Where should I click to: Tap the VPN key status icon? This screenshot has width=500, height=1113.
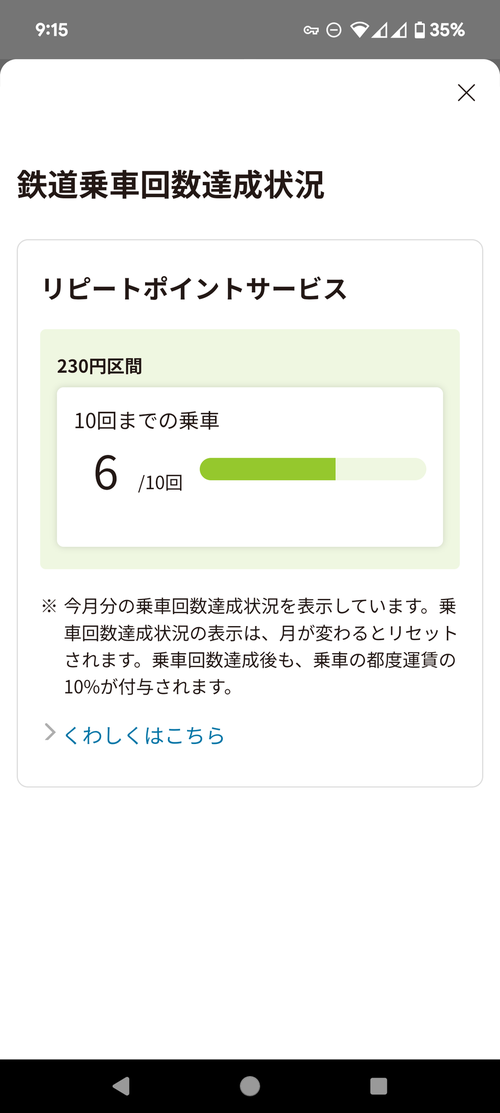(310, 30)
